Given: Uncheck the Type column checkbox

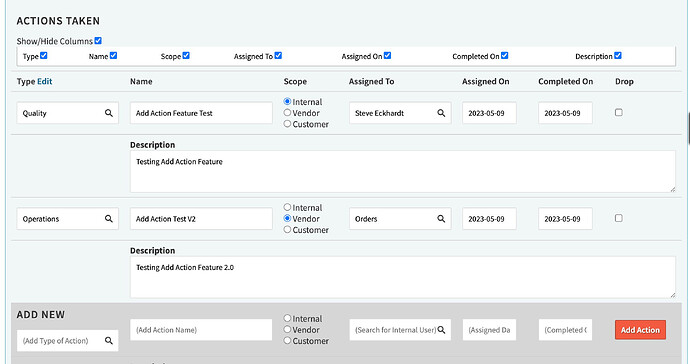Looking at the screenshot, I should pyautogui.click(x=44, y=55).
